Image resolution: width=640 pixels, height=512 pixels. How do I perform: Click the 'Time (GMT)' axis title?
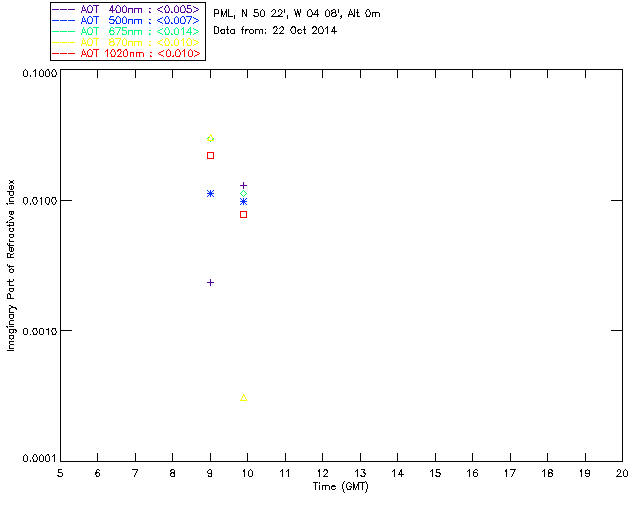point(341,487)
